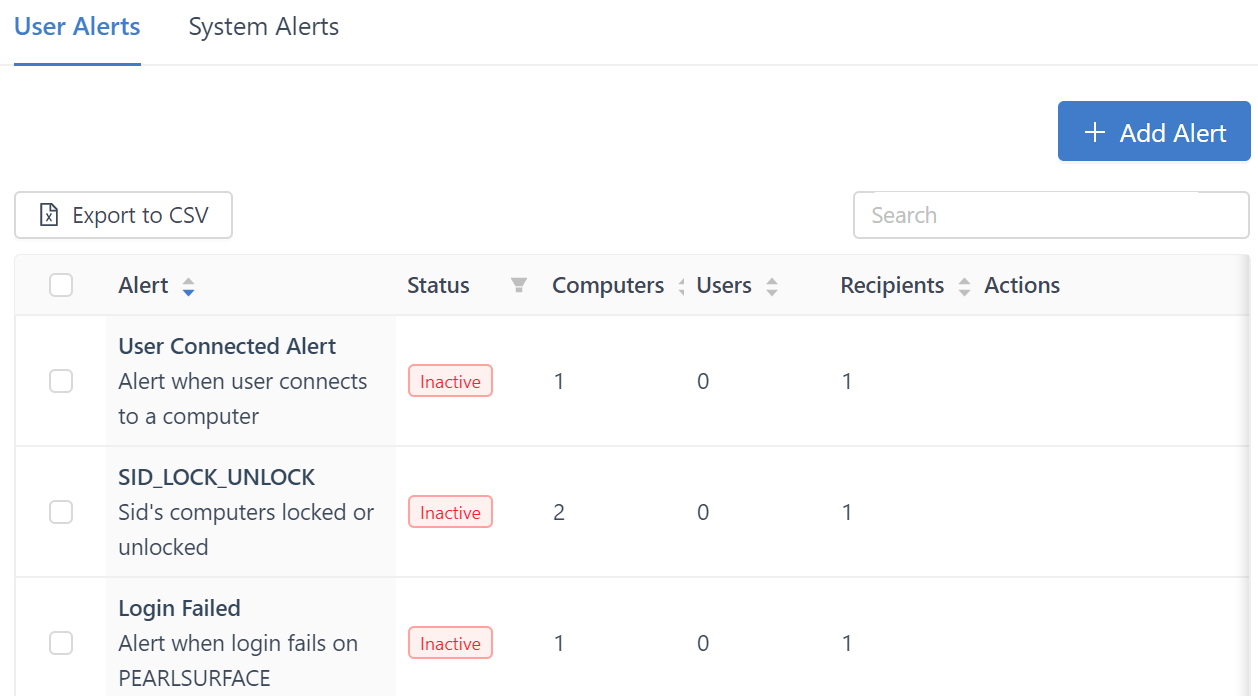This screenshot has width=1258, height=696.
Task: Click the plus icon in Add Alert
Action: pyautogui.click(x=1094, y=132)
